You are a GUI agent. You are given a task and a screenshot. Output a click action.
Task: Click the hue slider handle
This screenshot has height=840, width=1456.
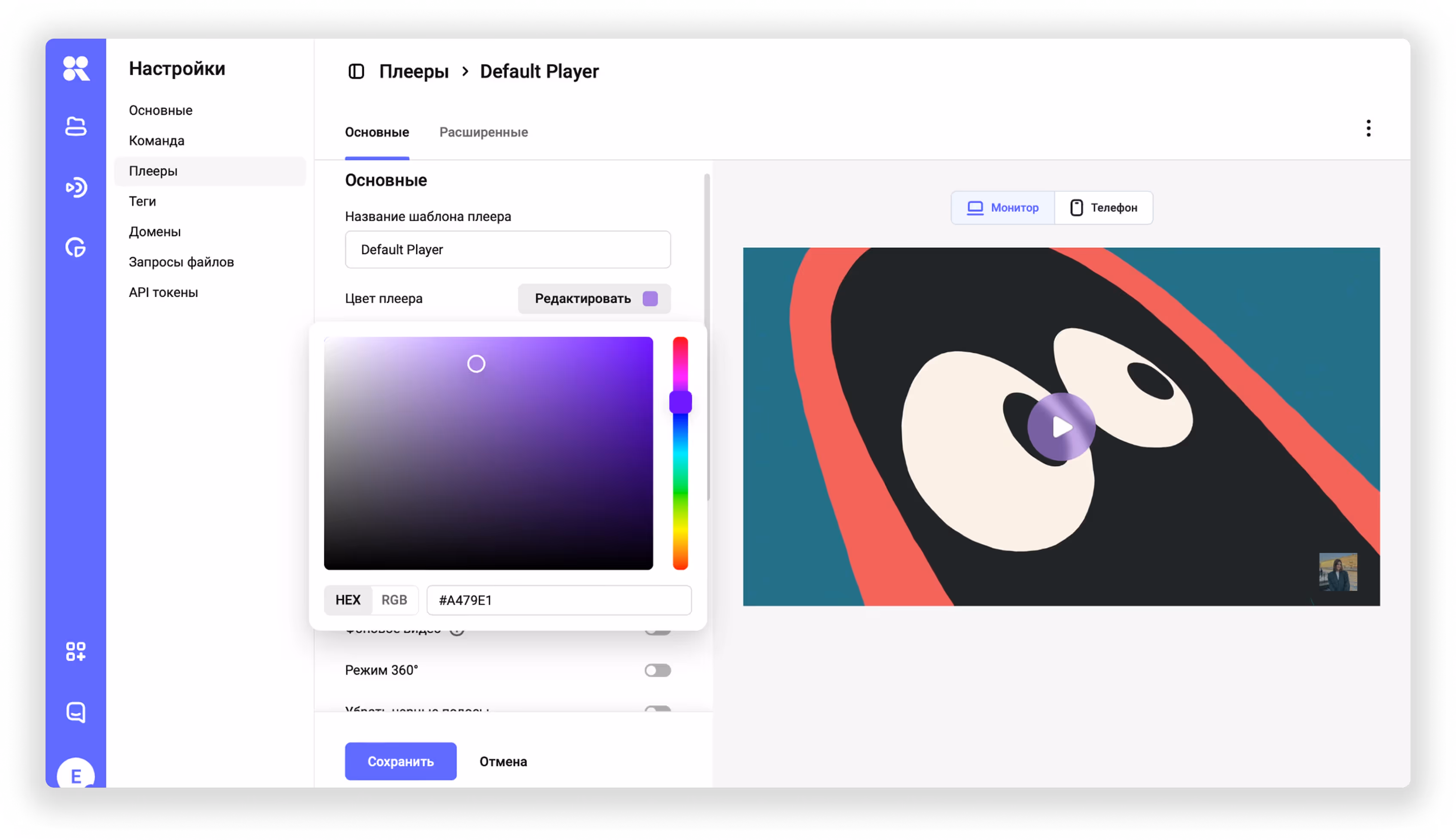[x=680, y=402]
